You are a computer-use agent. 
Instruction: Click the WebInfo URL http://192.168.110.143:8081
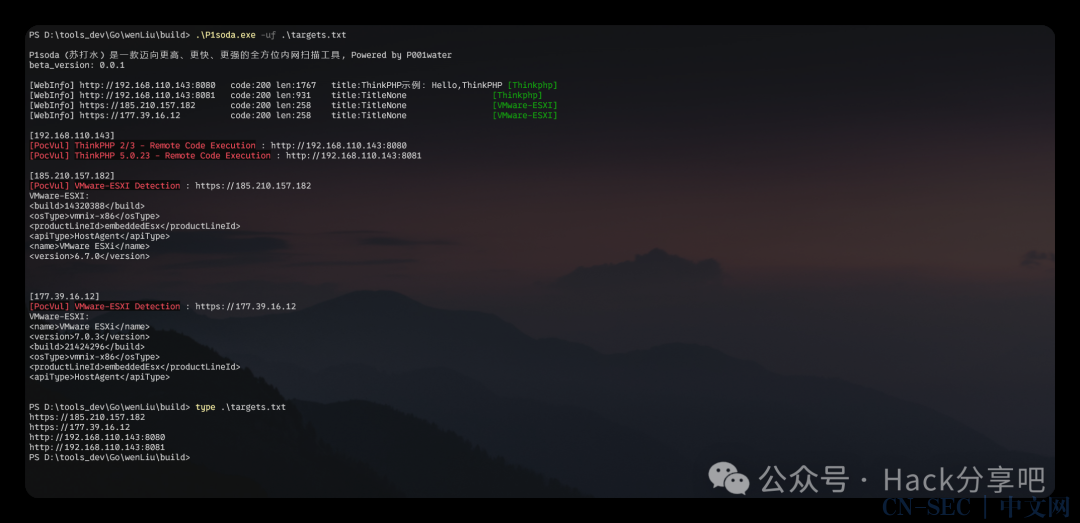[x=147, y=95]
